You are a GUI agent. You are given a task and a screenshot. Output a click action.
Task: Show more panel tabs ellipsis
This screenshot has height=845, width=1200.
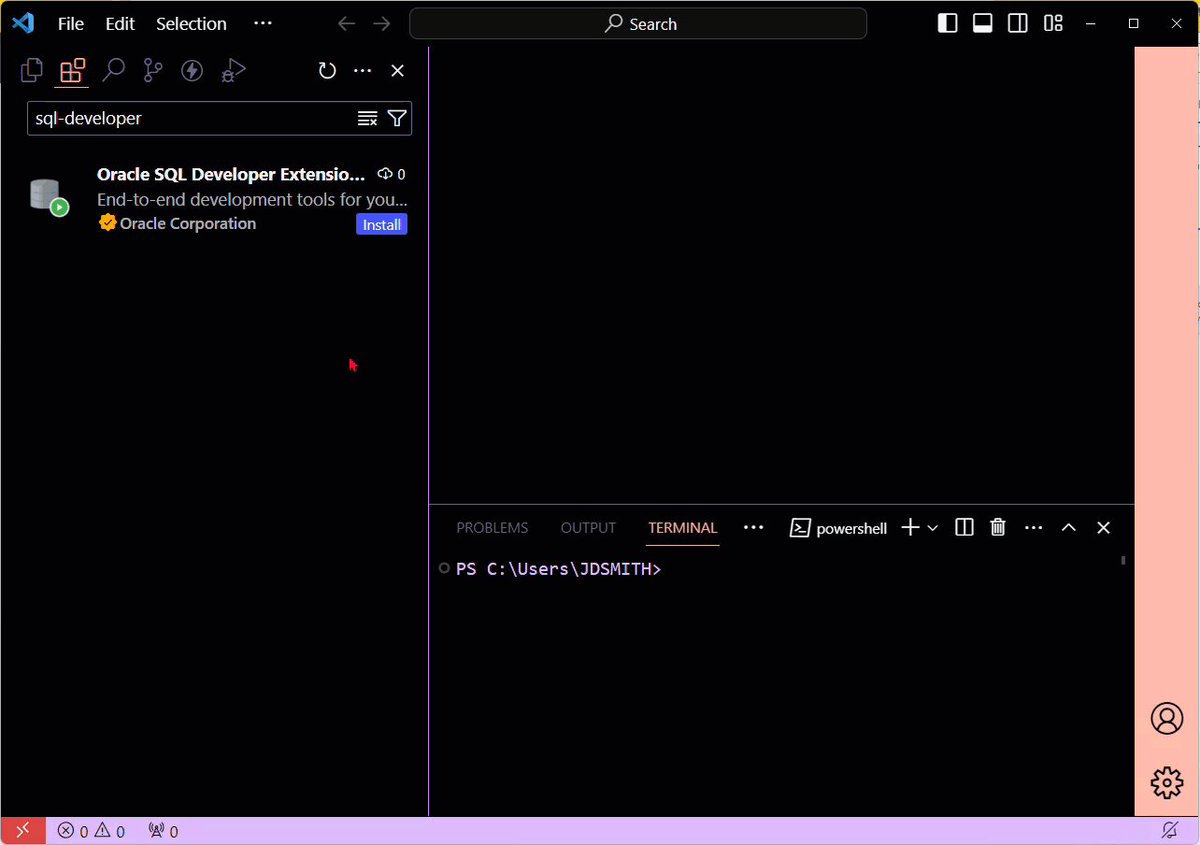click(754, 527)
